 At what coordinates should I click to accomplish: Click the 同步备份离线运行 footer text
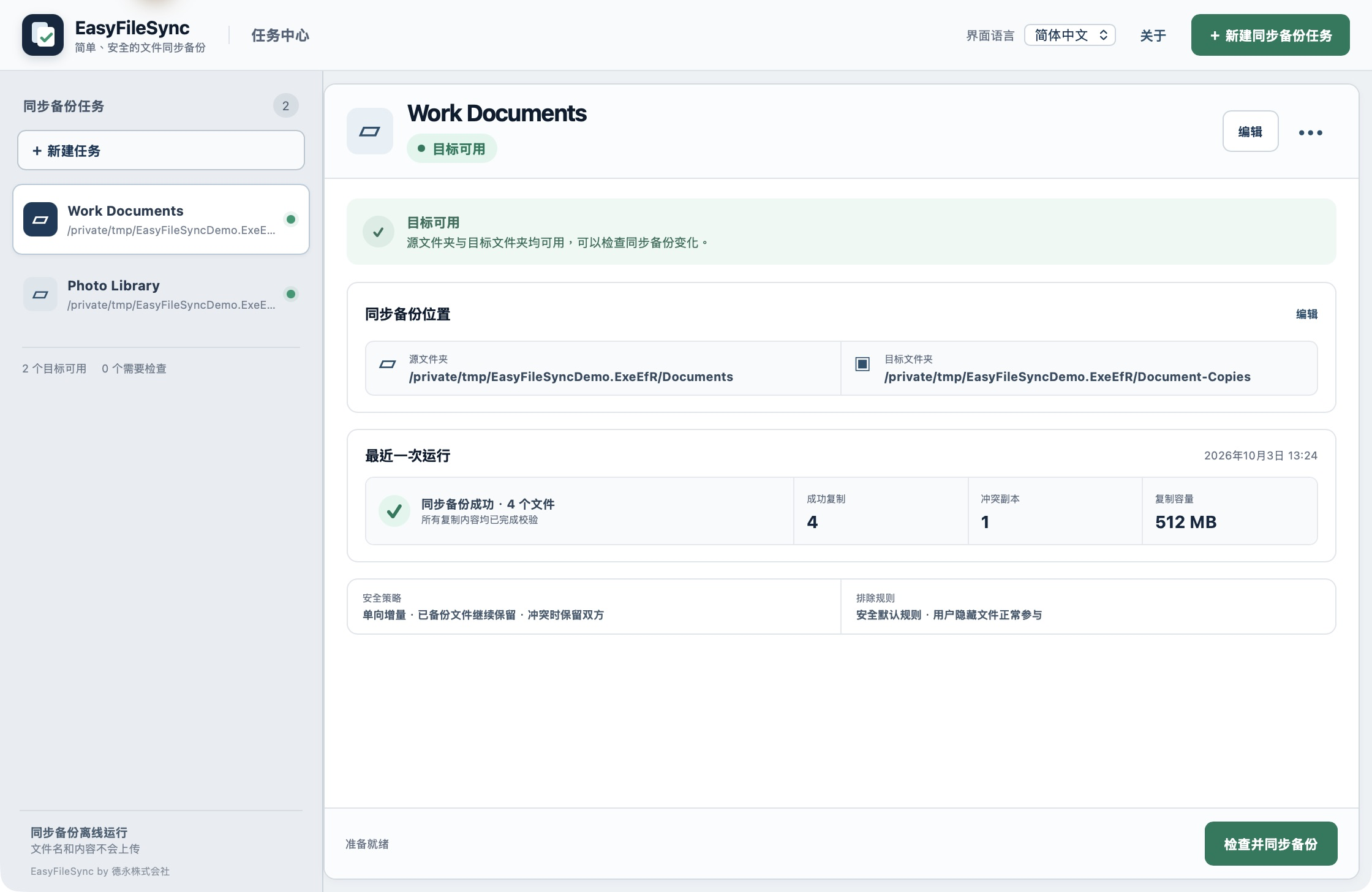click(x=79, y=833)
